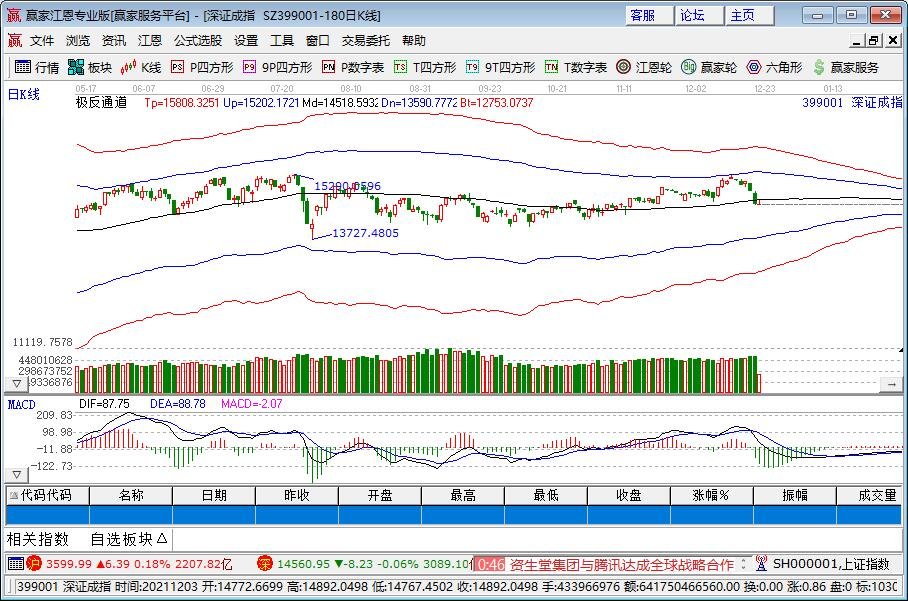
Task: Open the 工具 menu
Action: click(282, 41)
